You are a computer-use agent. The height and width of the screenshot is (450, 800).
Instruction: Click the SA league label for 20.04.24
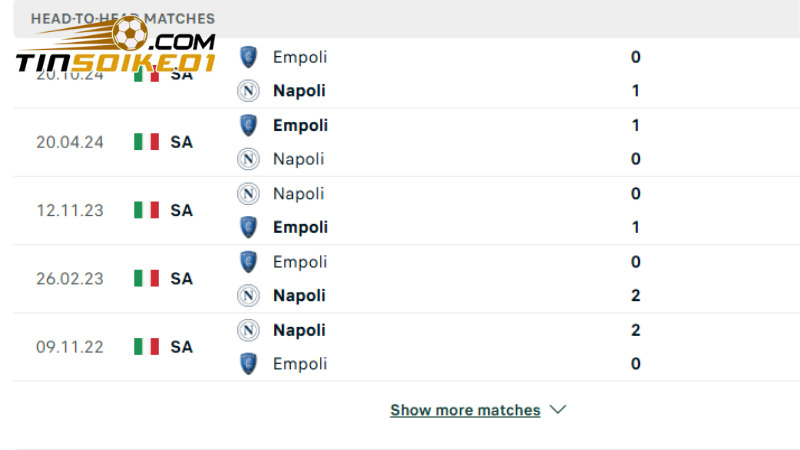click(x=181, y=142)
